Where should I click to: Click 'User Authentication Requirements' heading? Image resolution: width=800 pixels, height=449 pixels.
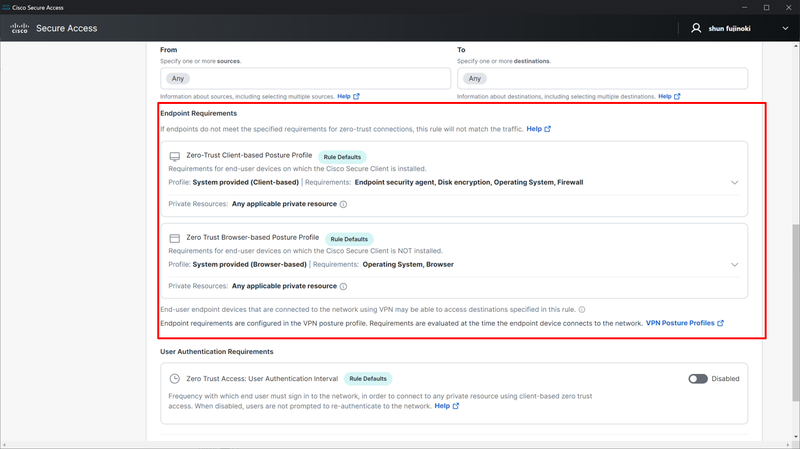(217, 352)
